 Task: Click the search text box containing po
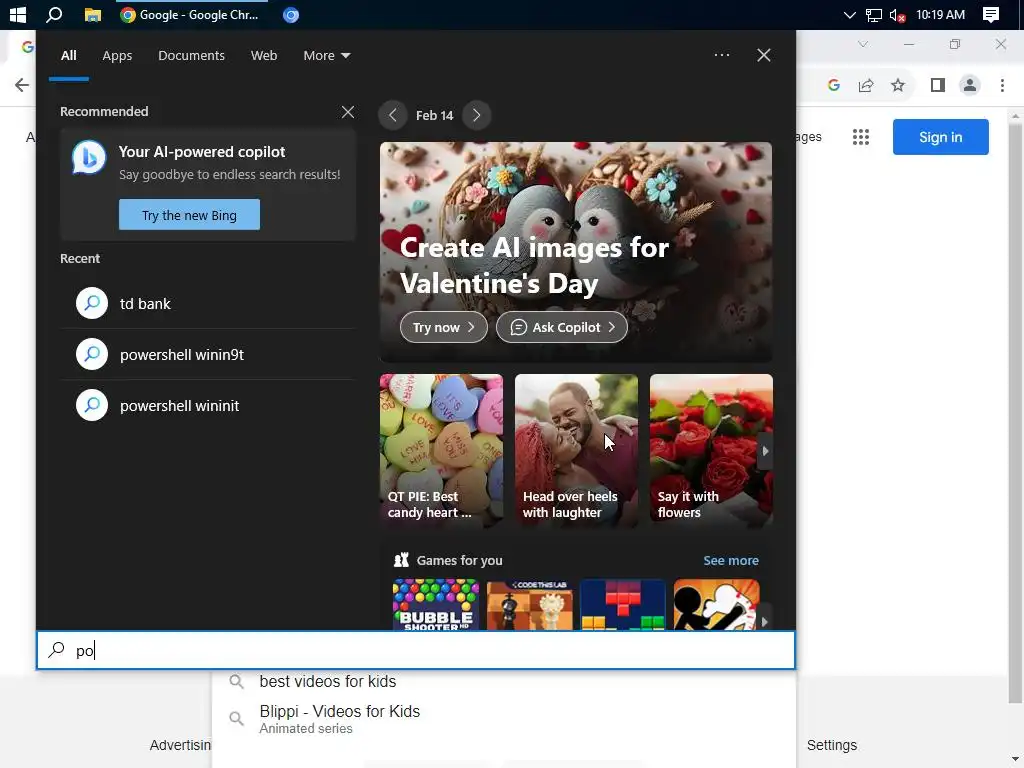[416, 650]
